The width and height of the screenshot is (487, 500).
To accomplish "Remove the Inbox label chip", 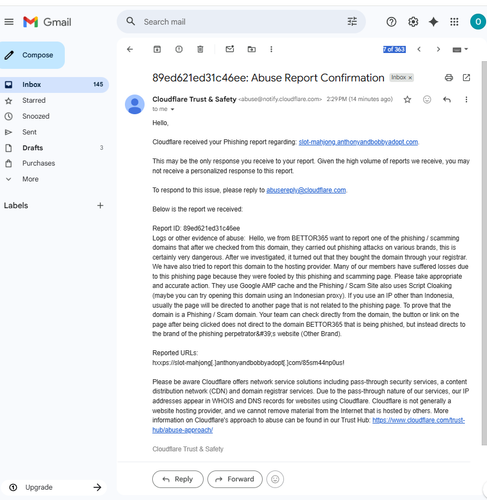I will tap(410, 78).
